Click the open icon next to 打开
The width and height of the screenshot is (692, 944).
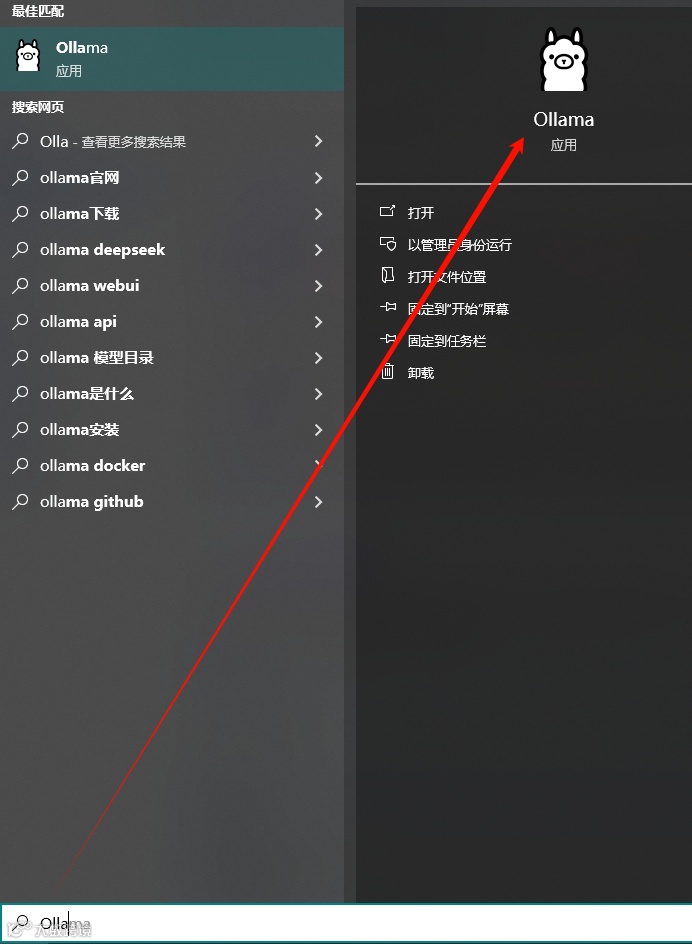(387, 211)
